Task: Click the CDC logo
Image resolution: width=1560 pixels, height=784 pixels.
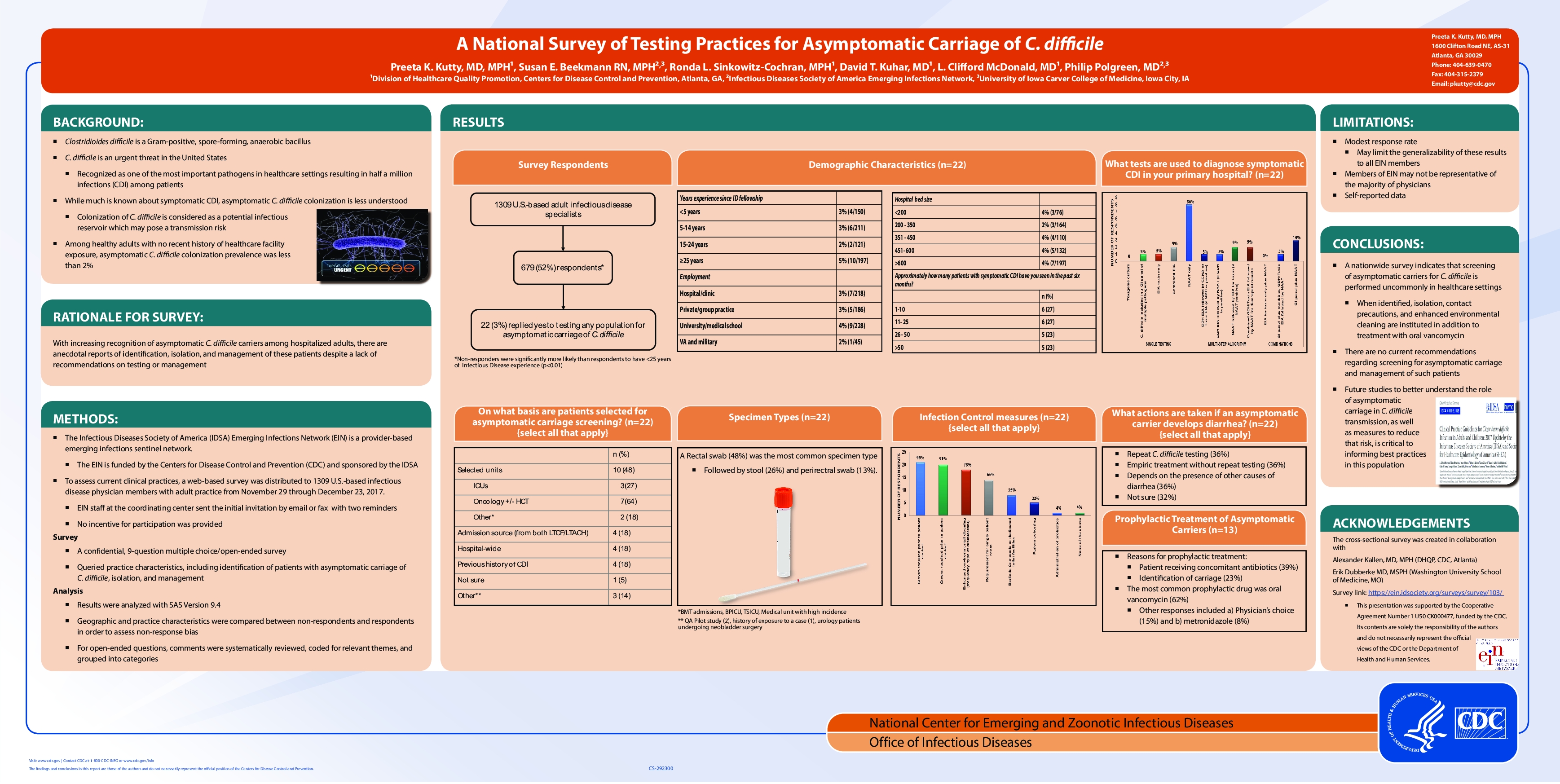Action: pos(1480,723)
